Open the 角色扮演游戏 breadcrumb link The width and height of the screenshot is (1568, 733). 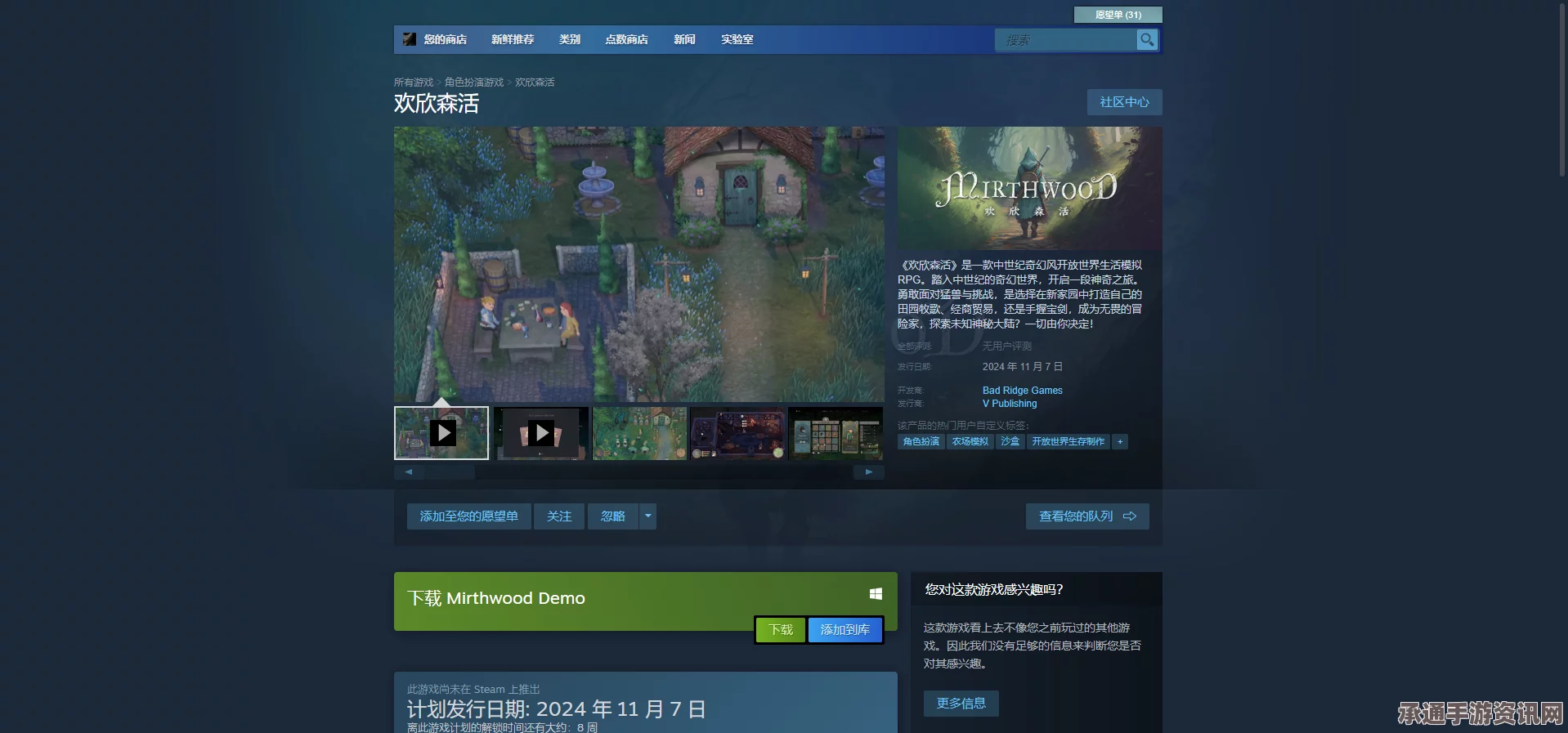[474, 83]
